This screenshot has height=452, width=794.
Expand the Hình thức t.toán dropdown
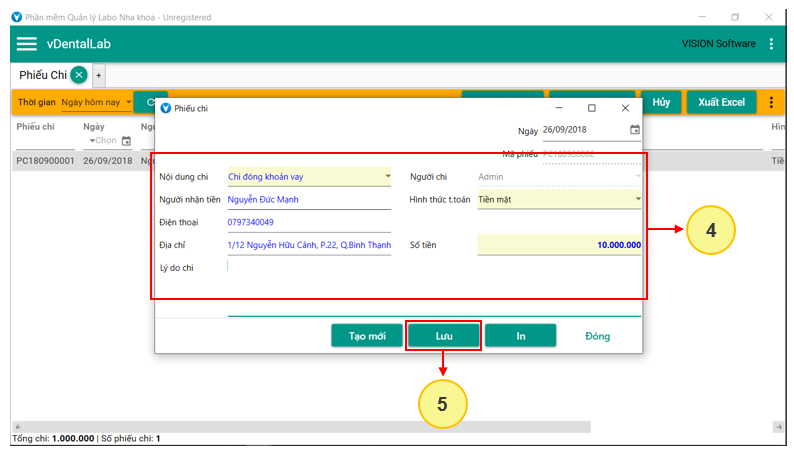[637, 199]
